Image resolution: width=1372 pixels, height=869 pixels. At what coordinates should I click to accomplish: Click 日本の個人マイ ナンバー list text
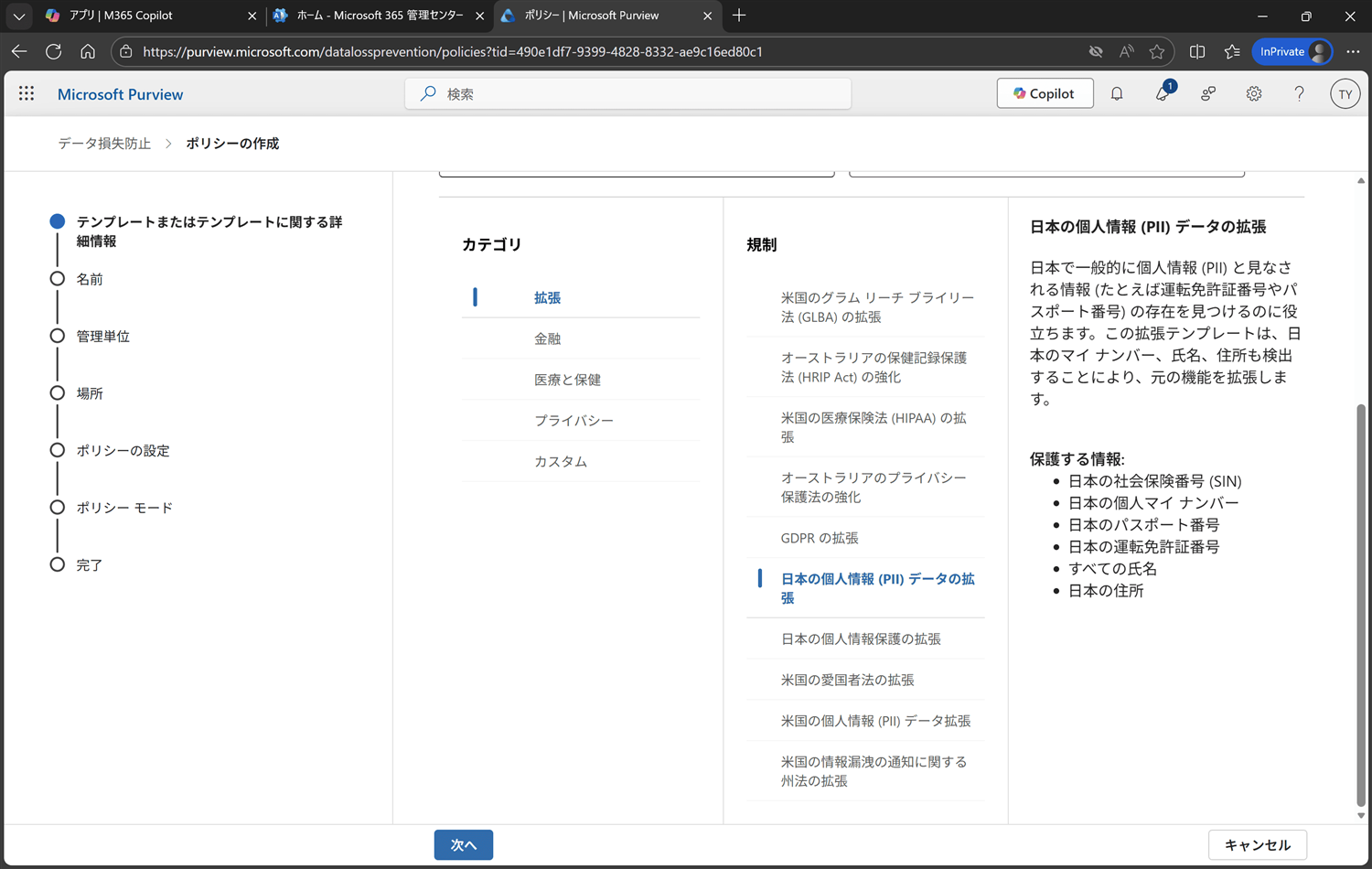pyautogui.click(x=1153, y=503)
